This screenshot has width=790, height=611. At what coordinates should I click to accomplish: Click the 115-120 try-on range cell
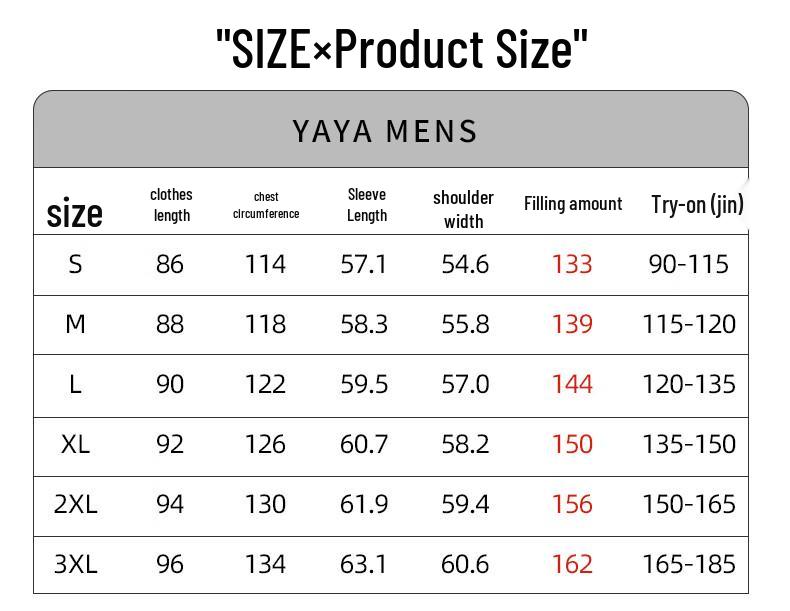coord(689,324)
